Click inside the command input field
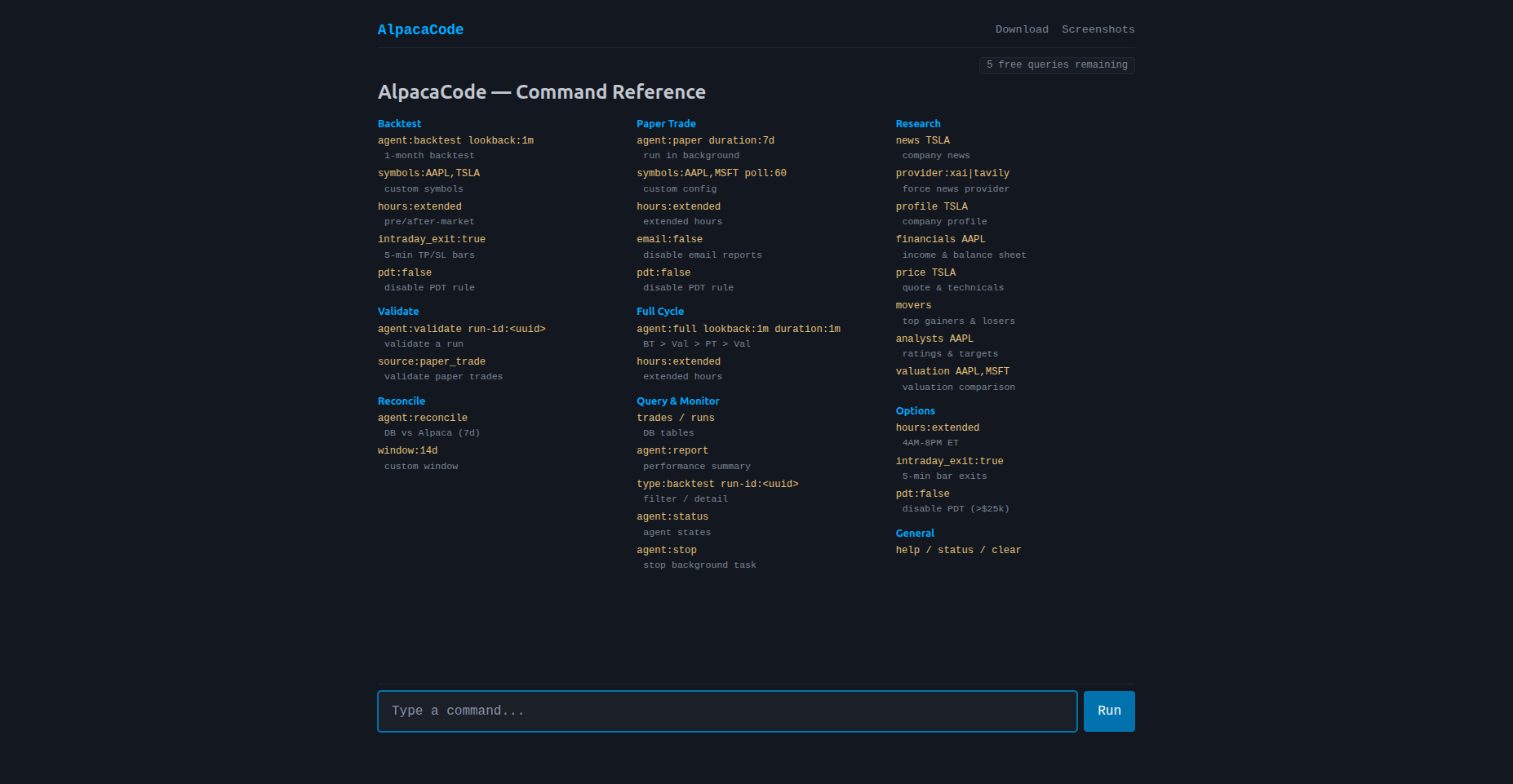1513x784 pixels. pyautogui.click(x=727, y=711)
